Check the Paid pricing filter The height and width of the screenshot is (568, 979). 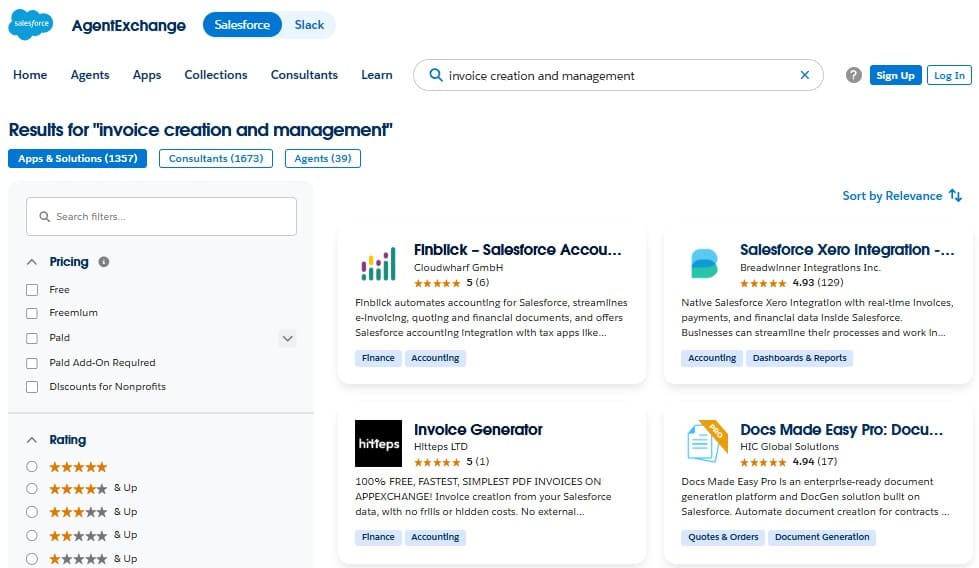[x=32, y=338]
